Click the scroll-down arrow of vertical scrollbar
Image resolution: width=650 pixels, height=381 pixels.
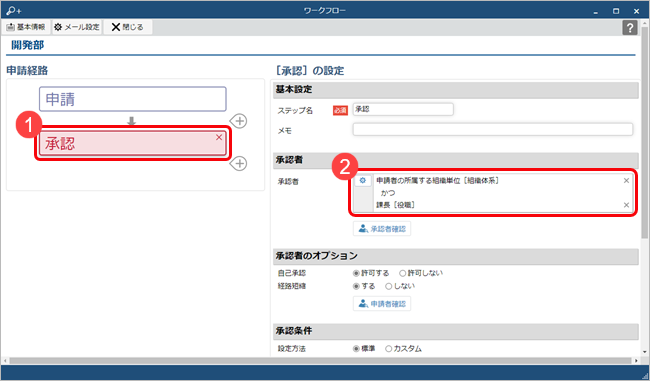[x=645, y=352]
